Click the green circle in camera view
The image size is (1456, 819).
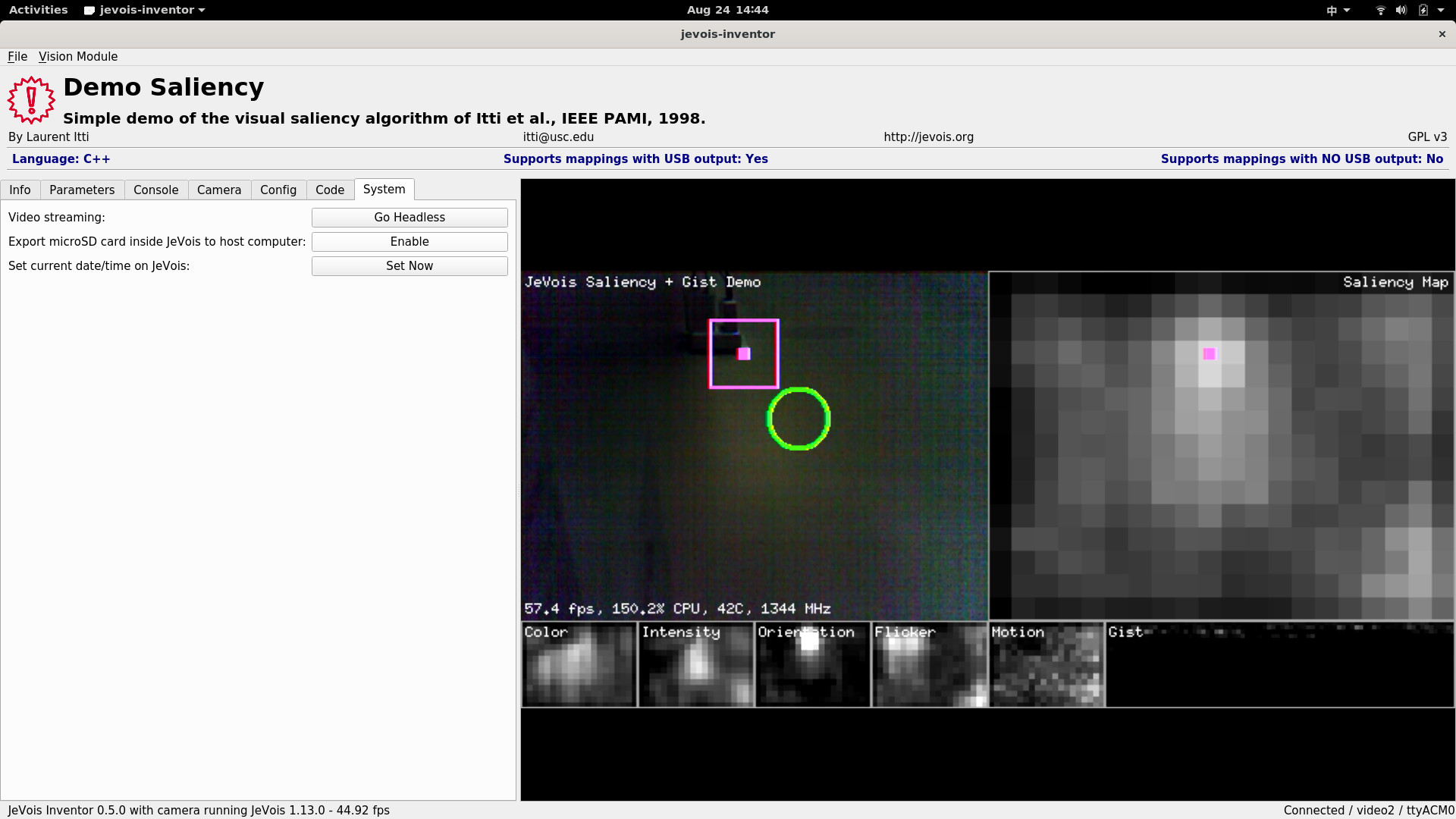tap(799, 419)
